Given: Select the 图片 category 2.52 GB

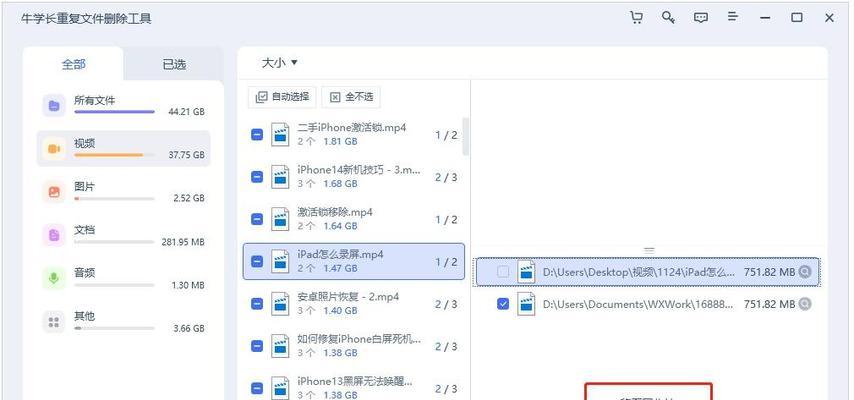Looking at the screenshot, I should 124,192.
